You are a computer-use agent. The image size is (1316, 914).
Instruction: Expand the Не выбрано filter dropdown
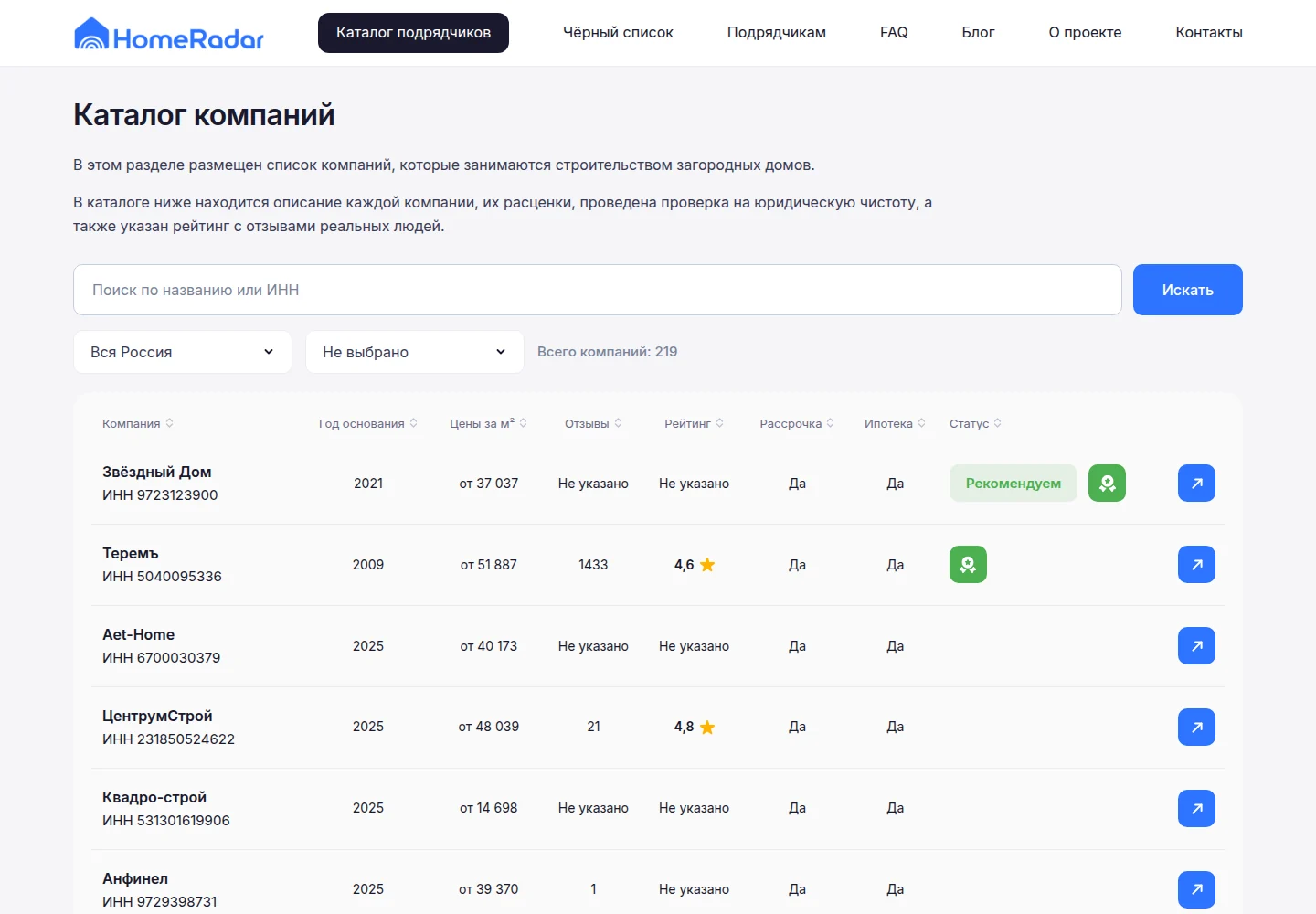pyautogui.click(x=415, y=352)
